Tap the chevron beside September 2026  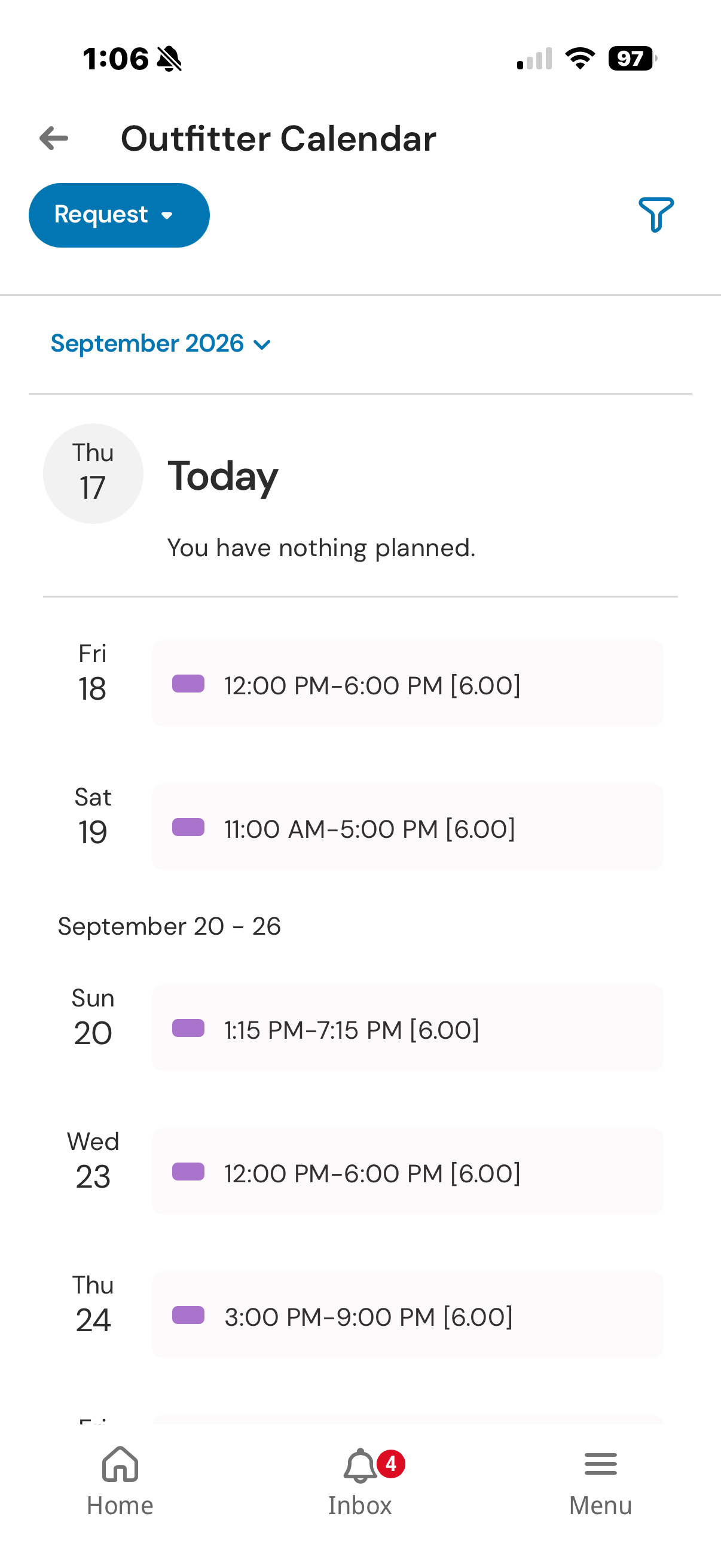262,345
